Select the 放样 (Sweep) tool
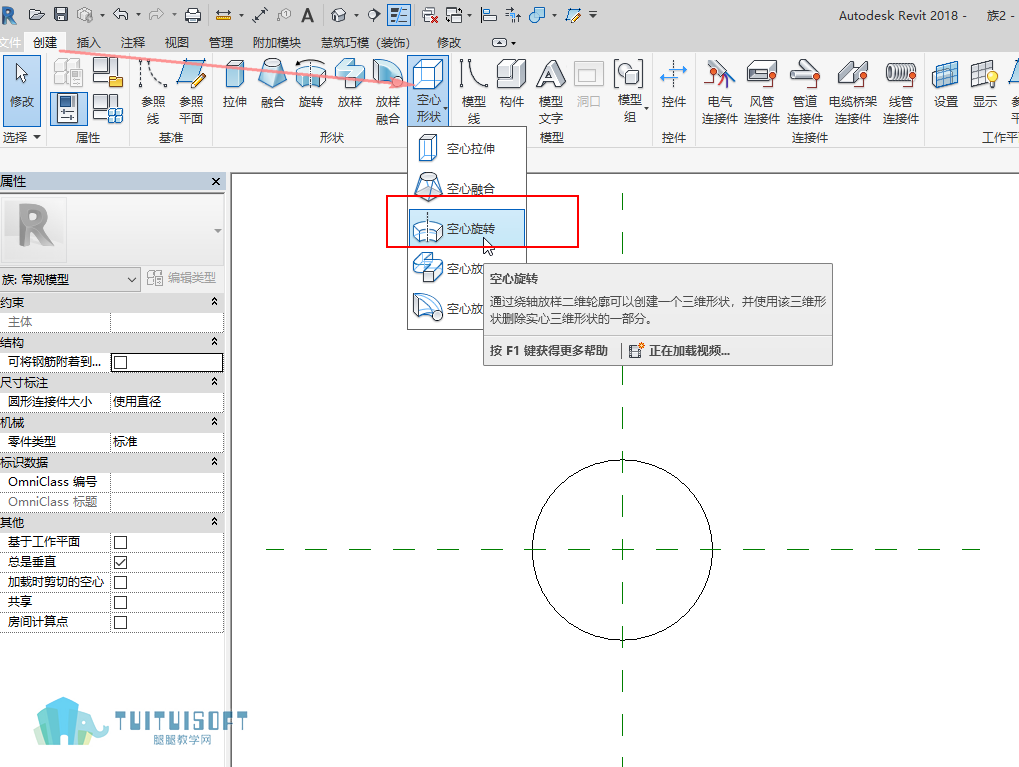Viewport: 1019px width, 767px height. point(350,83)
